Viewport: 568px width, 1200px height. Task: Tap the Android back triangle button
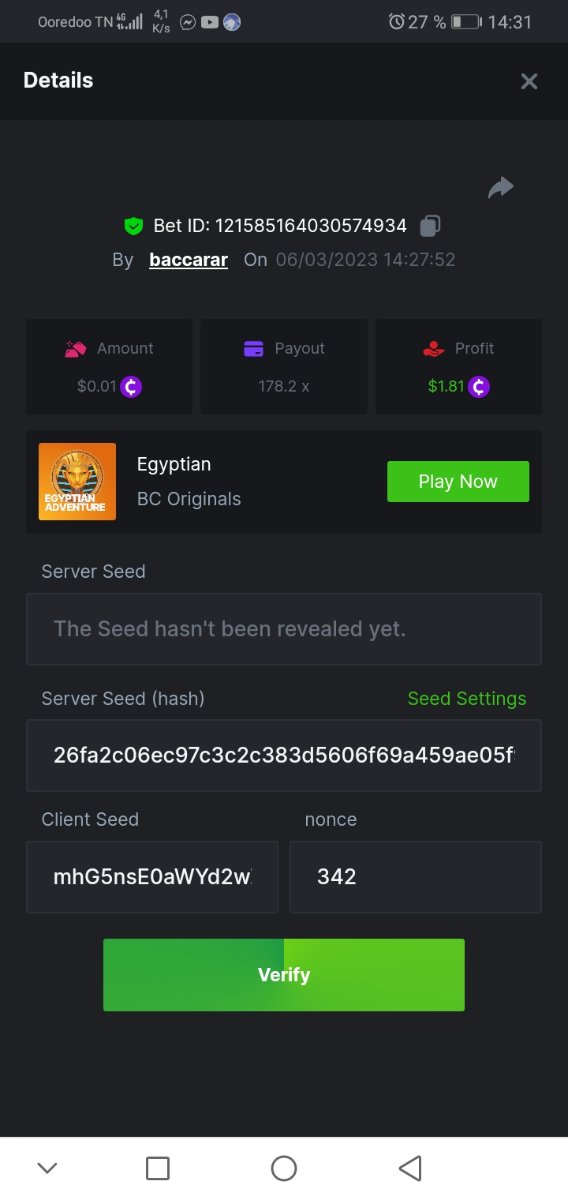410,1168
